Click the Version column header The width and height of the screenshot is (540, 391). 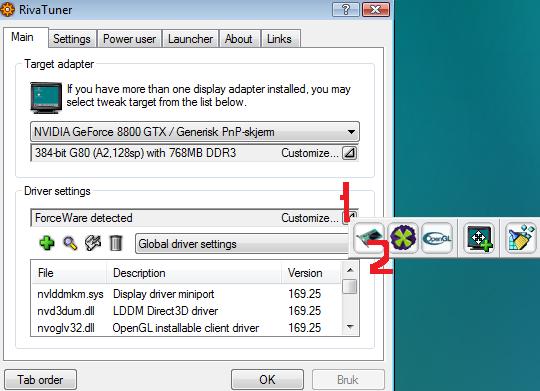coord(312,273)
